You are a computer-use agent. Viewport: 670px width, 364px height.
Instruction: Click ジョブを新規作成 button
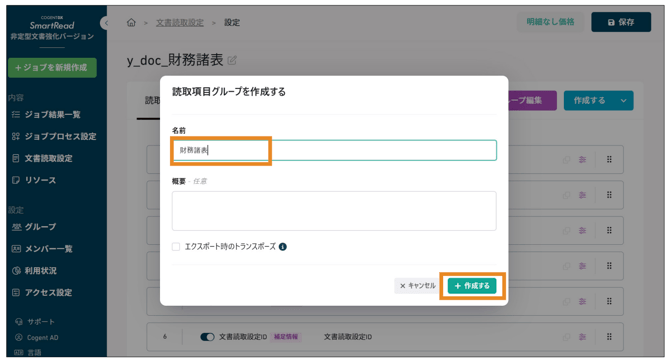tap(52, 68)
